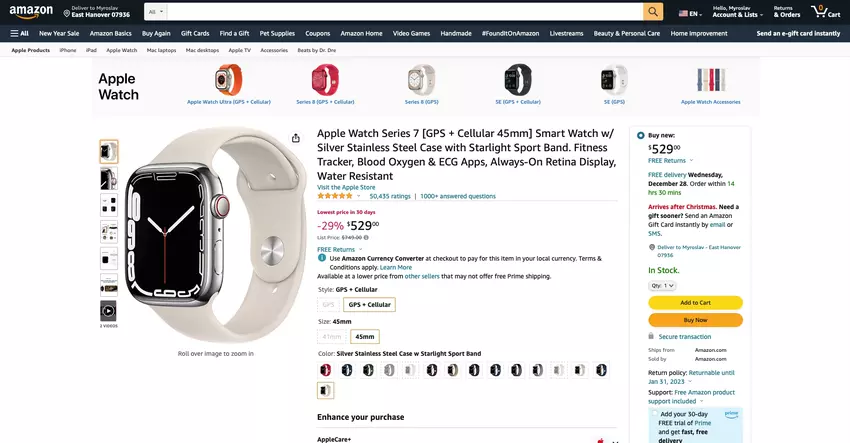The width and height of the screenshot is (850, 443).
Task: Click the share icon above product image
Action: coord(296,138)
